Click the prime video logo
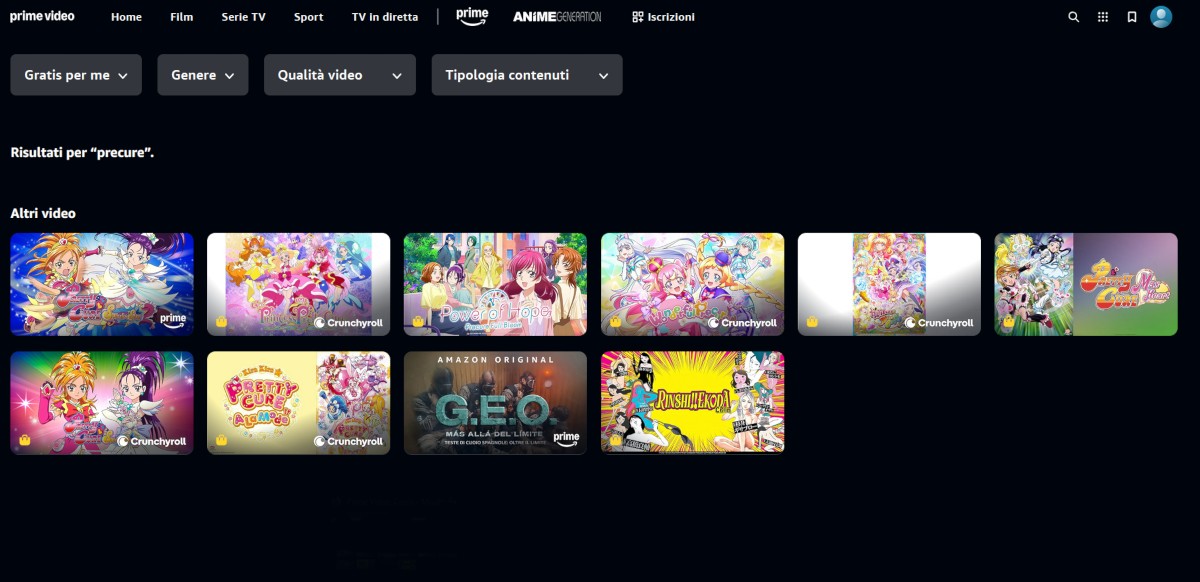Viewport: 1200px width, 582px height. point(42,16)
